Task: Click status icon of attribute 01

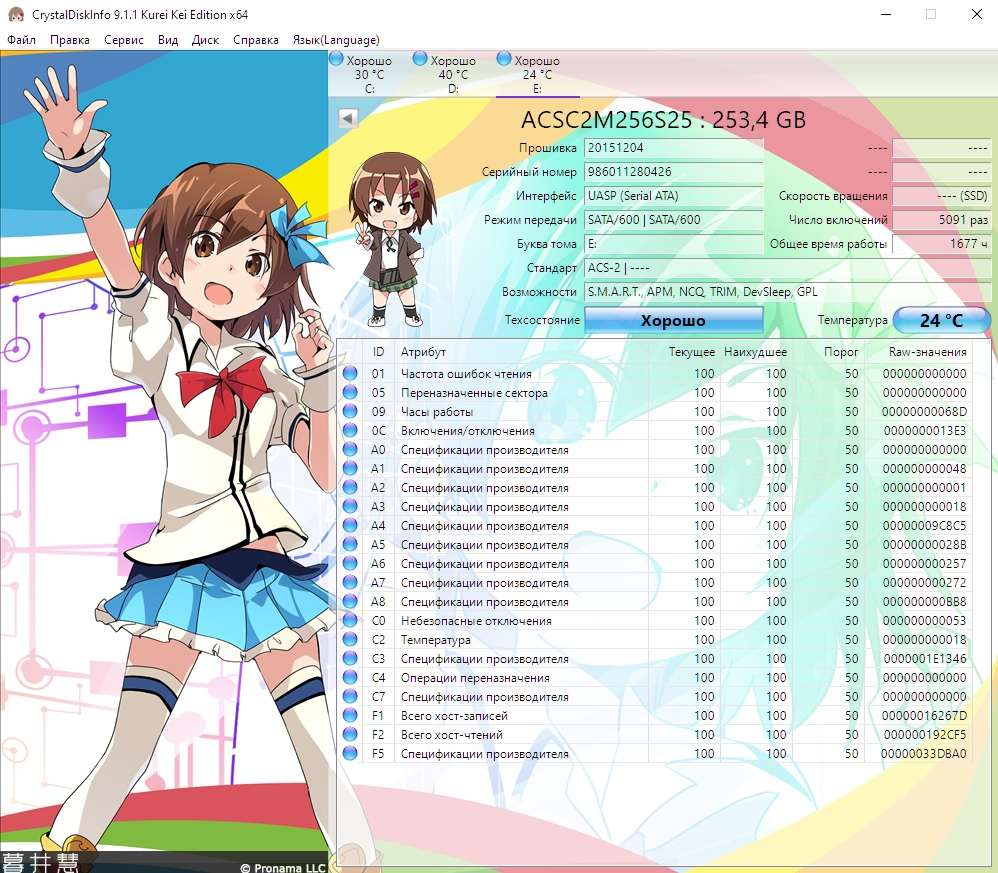Action: tap(350, 374)
